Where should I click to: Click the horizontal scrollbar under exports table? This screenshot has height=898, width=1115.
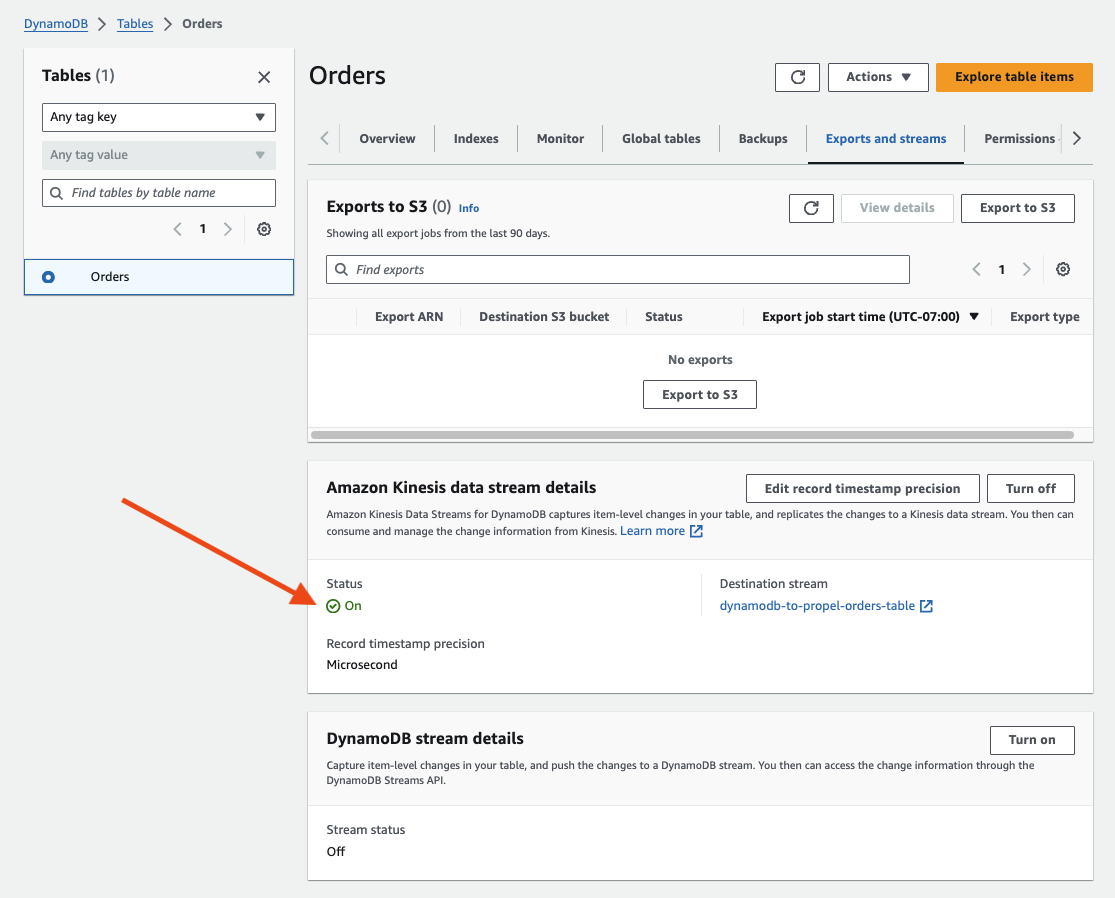pos(692,435)
